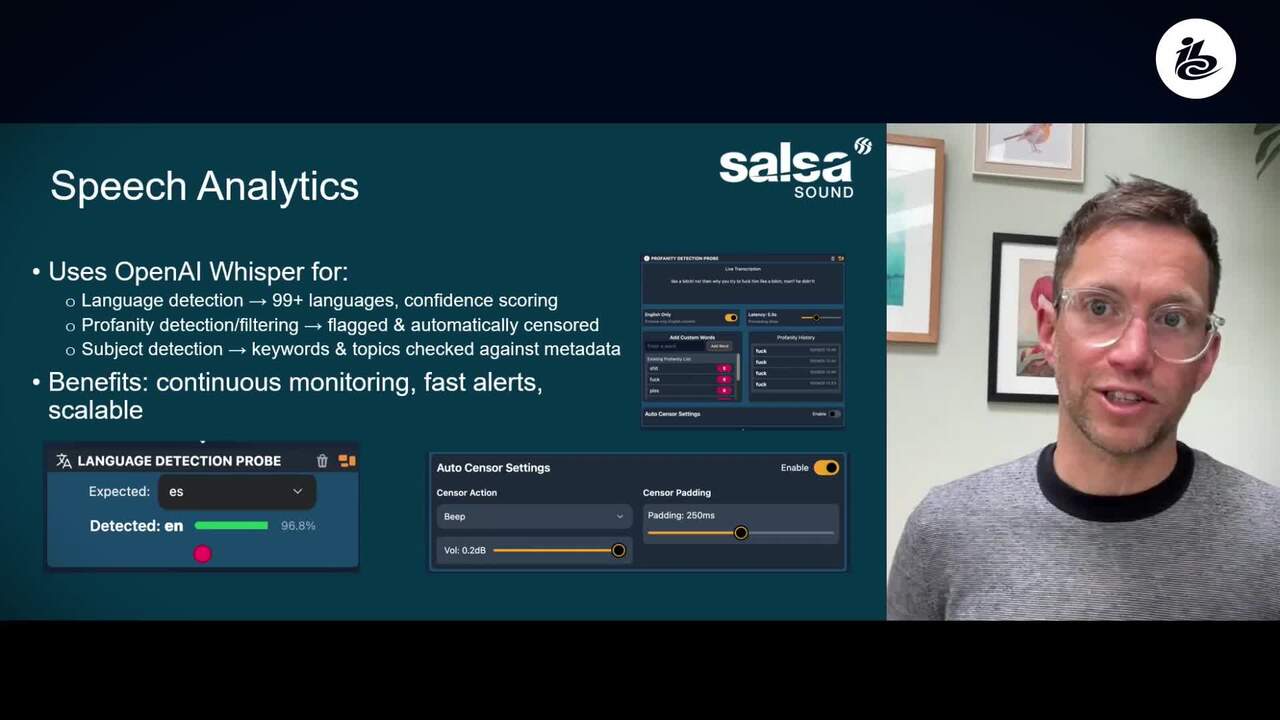Click the IBC logo in top corner

coord(1196,58)
